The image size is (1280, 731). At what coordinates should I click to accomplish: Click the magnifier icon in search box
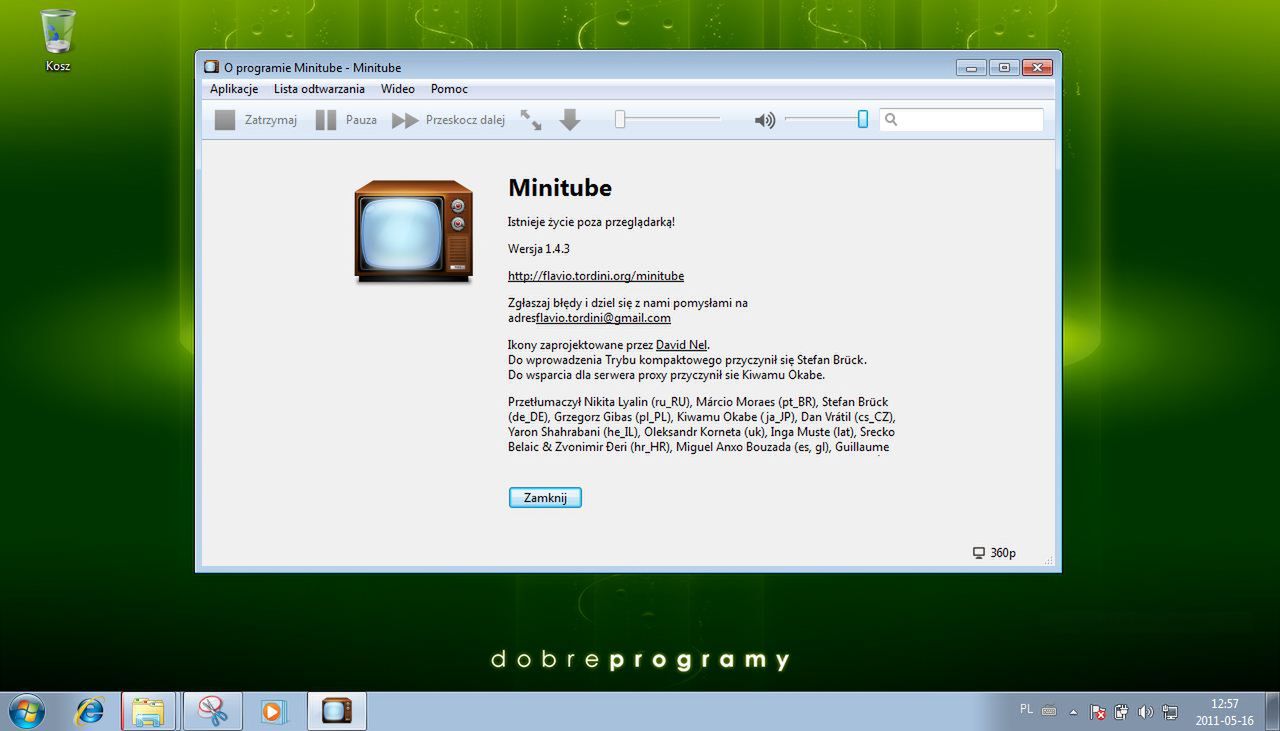coord(891,120)
